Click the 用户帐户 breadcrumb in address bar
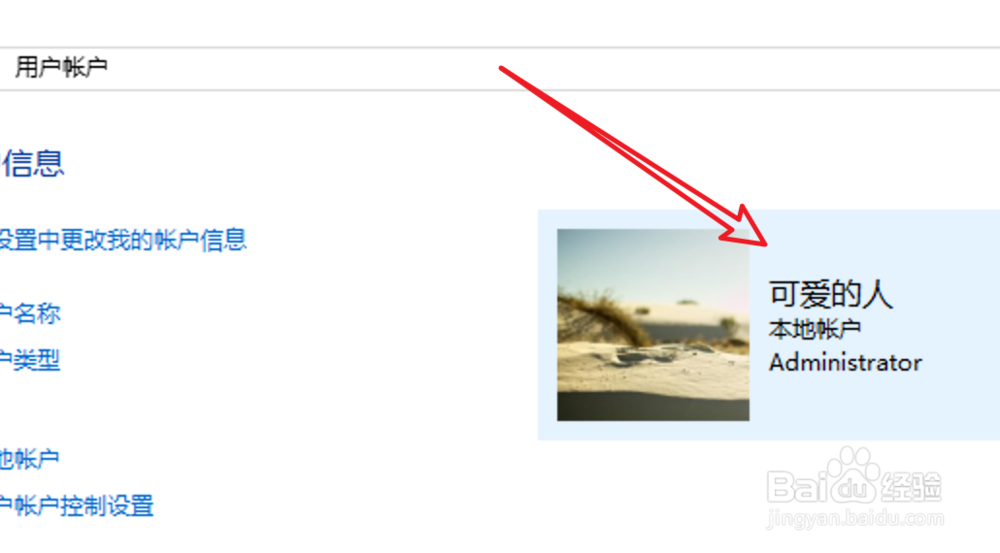The image size is (1000, 553). coord(61,67)
